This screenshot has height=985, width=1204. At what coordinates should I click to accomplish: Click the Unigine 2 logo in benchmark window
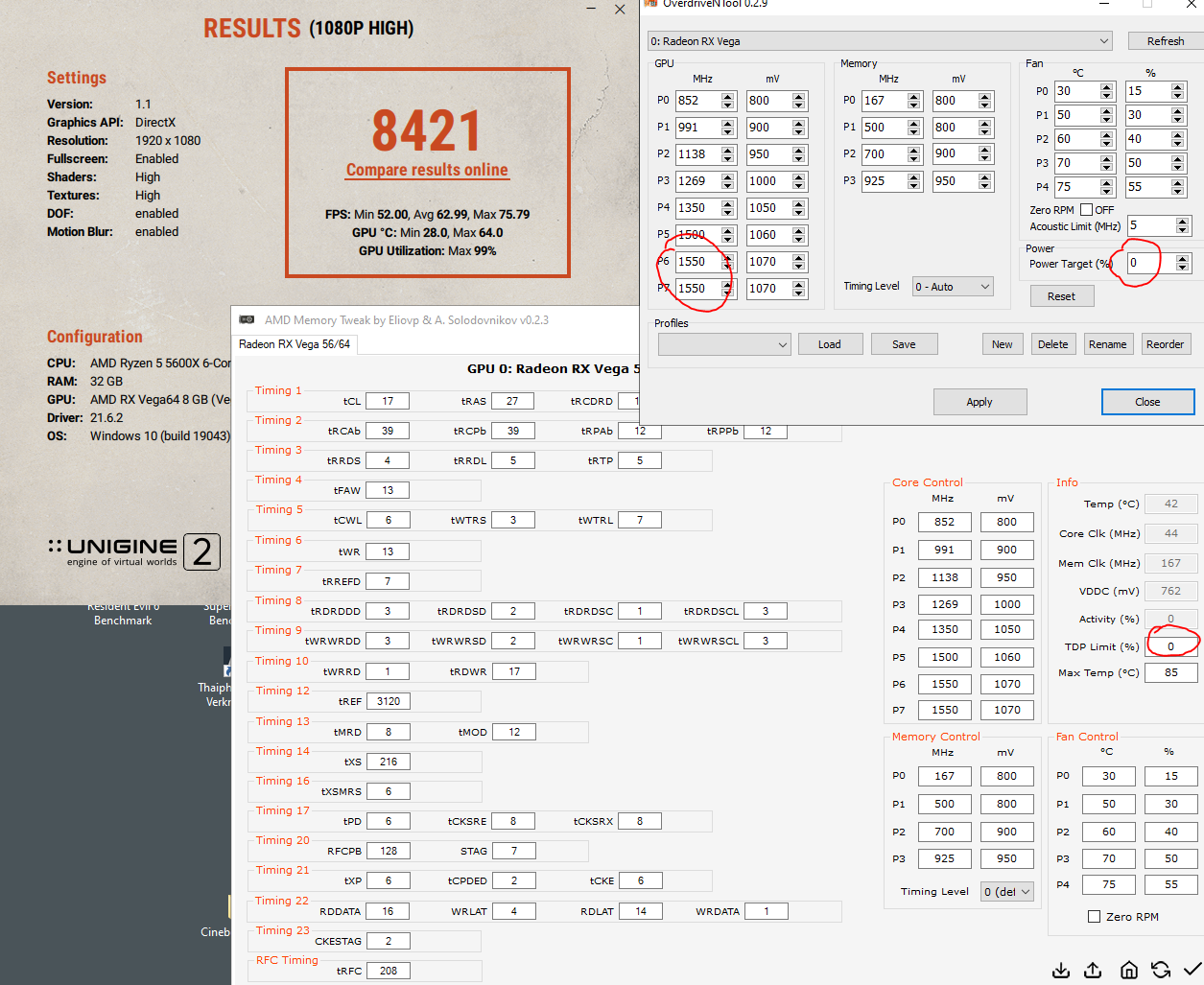click(x=134, y=551)
